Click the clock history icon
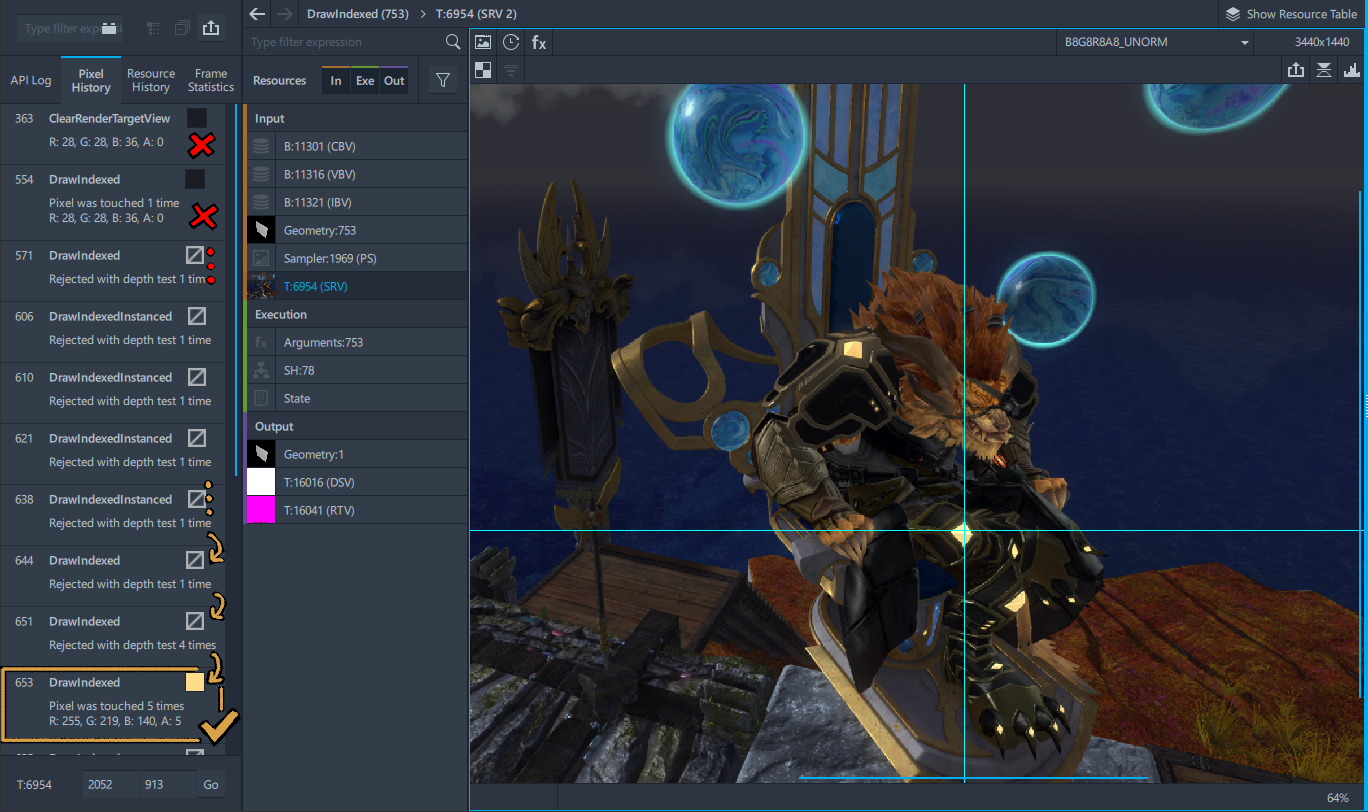 tap(511, 42)
